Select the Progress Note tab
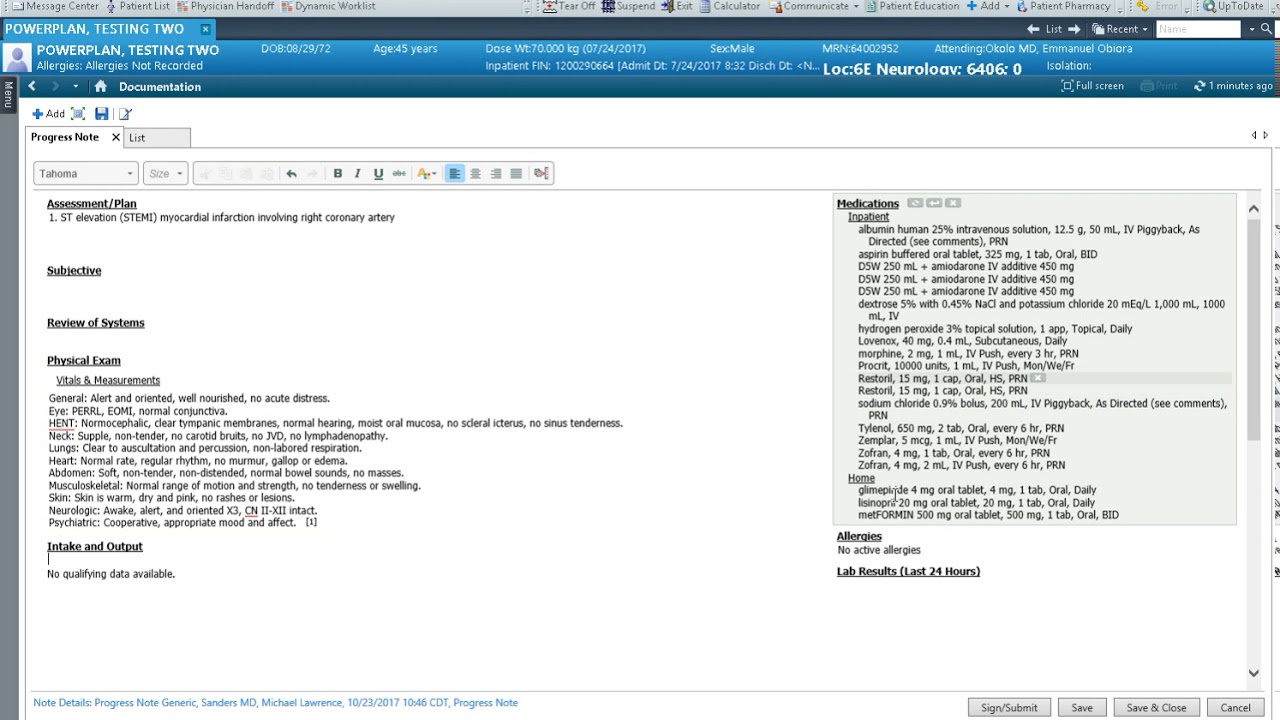 click(64, 137)
